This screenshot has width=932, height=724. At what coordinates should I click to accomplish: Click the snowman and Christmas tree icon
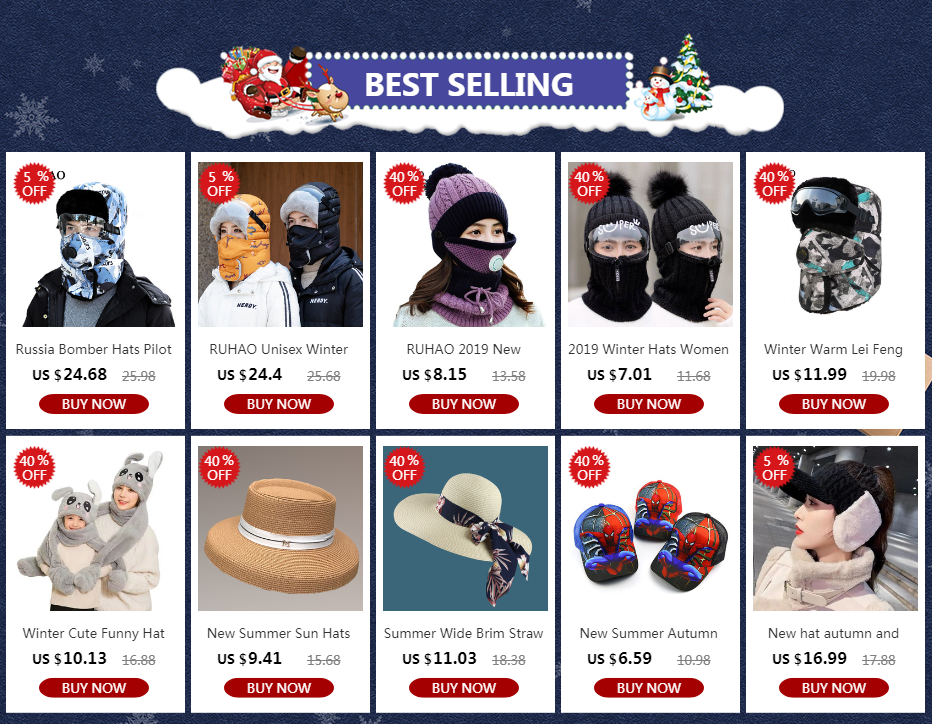(674, 78)
